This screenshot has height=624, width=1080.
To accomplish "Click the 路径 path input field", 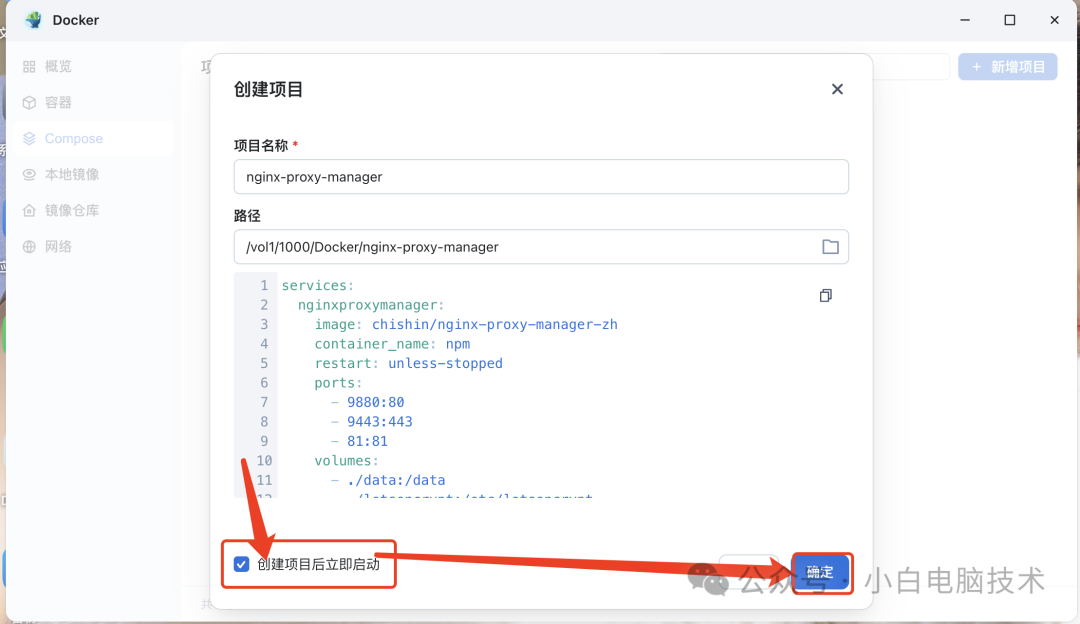I will 541,247.
